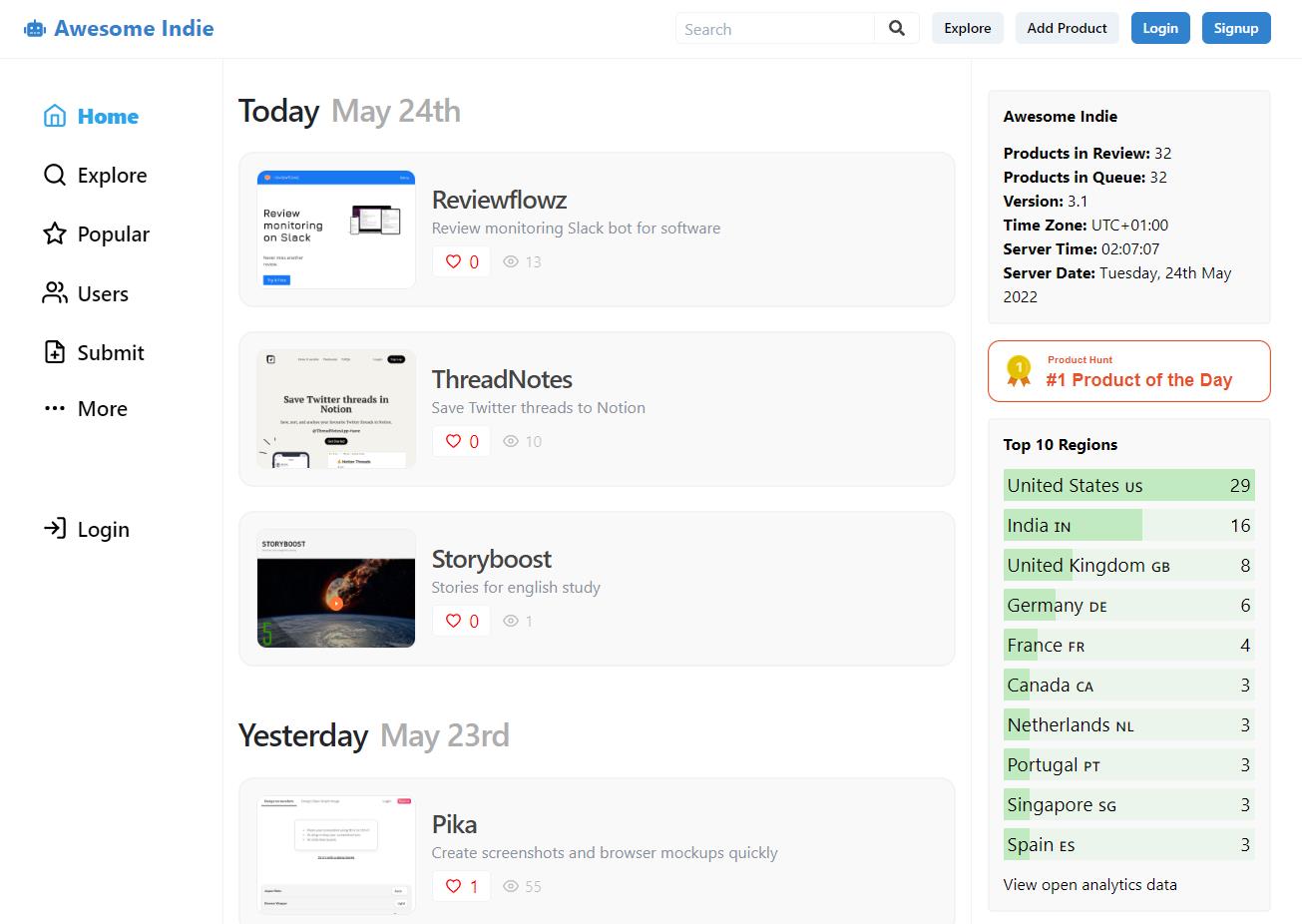Click the Awesome Indie robot logo icon
1302x924 pixels.
[35, 29]
